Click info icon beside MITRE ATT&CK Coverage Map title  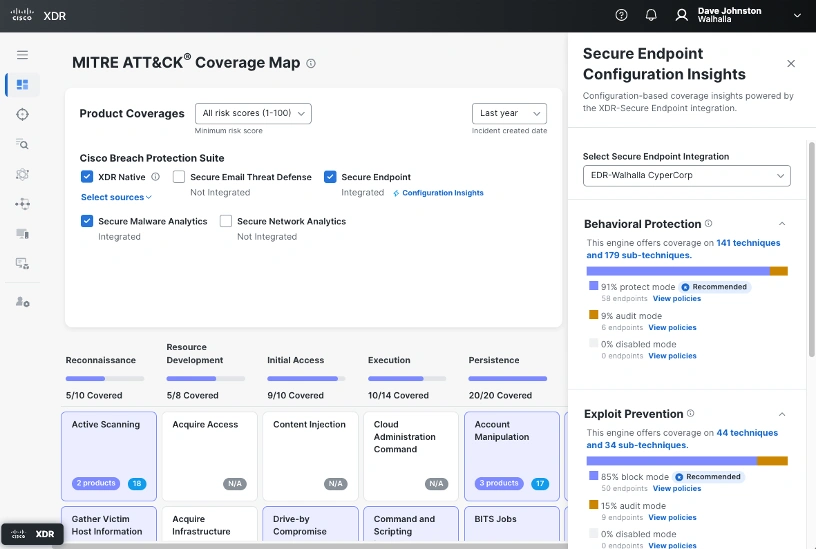click(311, 63)
